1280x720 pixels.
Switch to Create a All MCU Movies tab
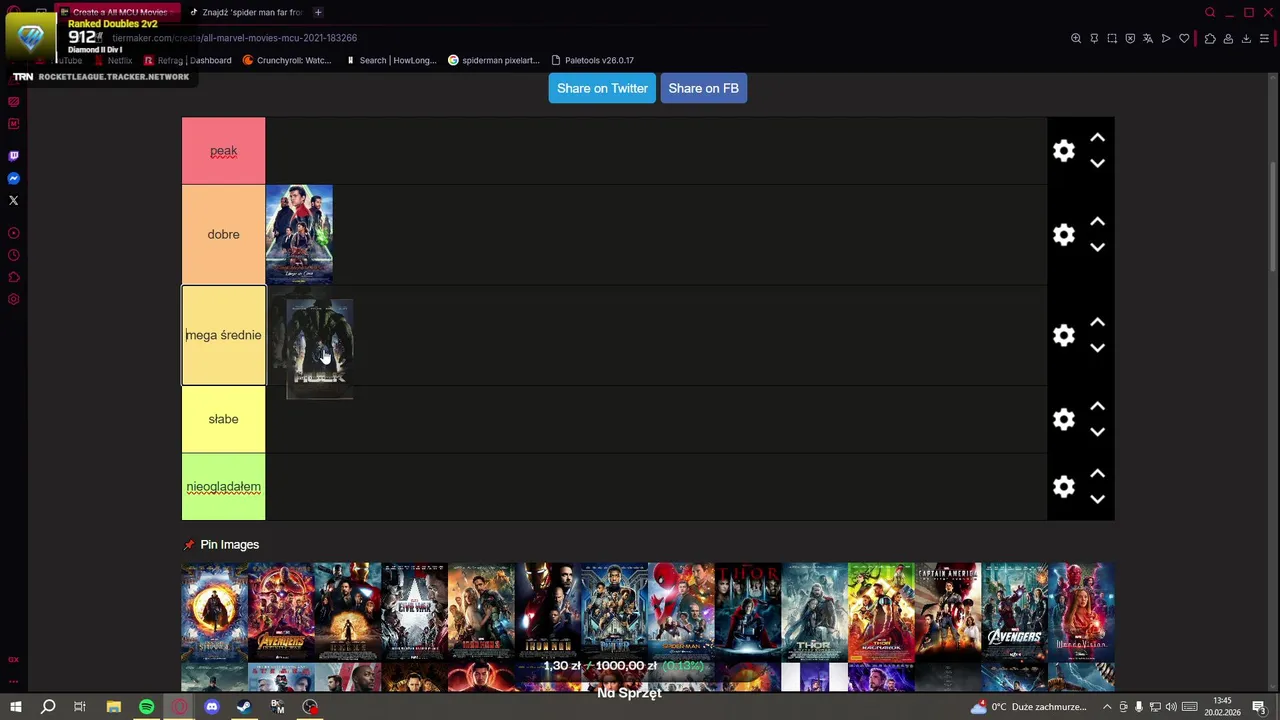click(x=118, y=12)
